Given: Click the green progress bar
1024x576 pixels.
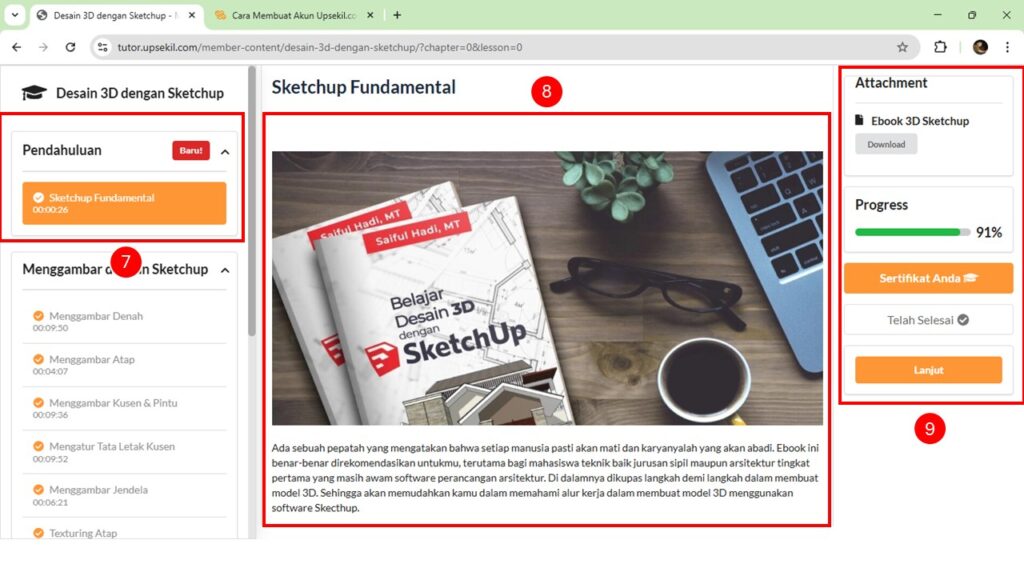Looking at the screenshot, I should coord(912,232).
